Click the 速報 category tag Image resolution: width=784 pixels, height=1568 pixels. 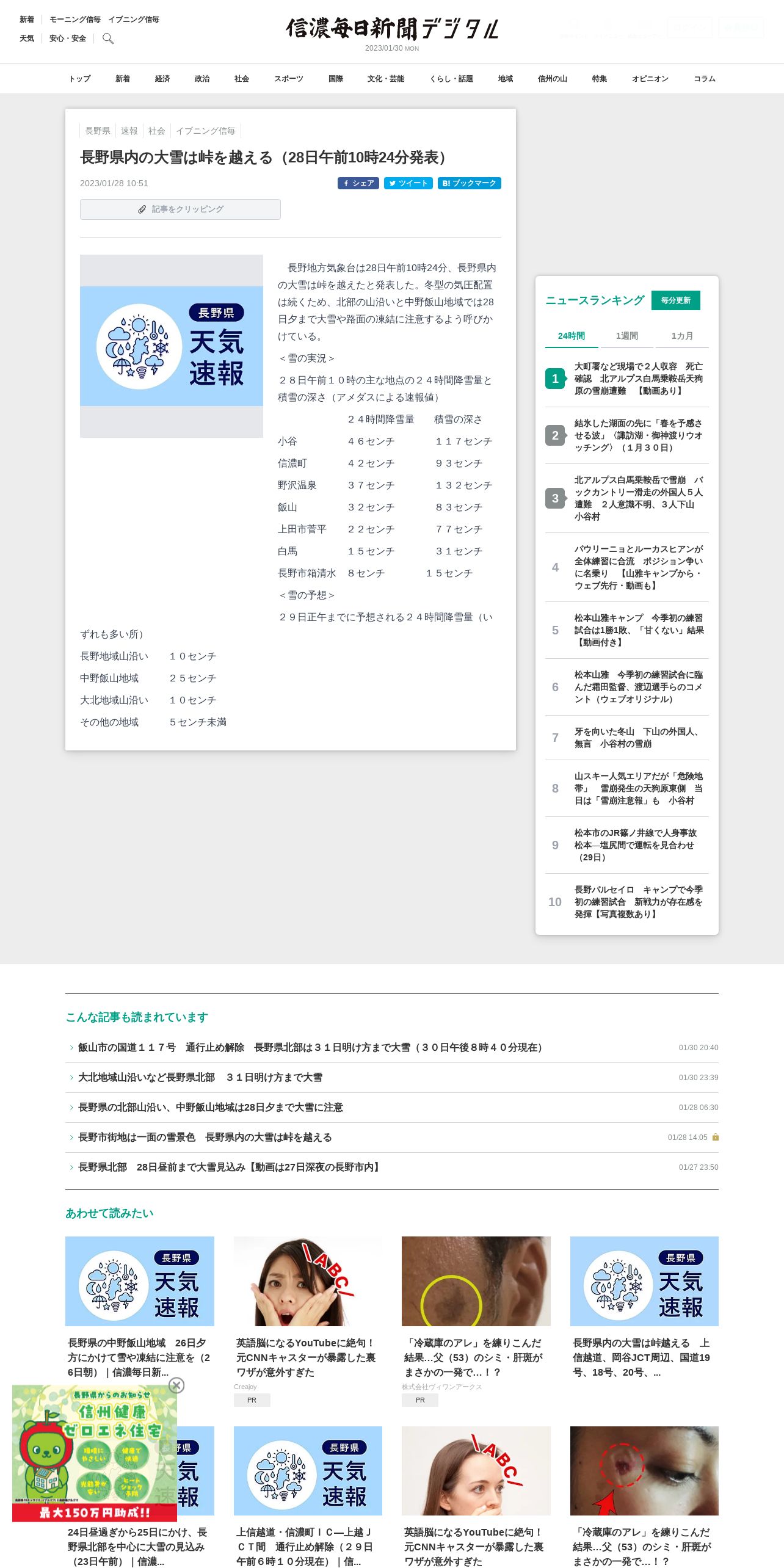(129, 131)
